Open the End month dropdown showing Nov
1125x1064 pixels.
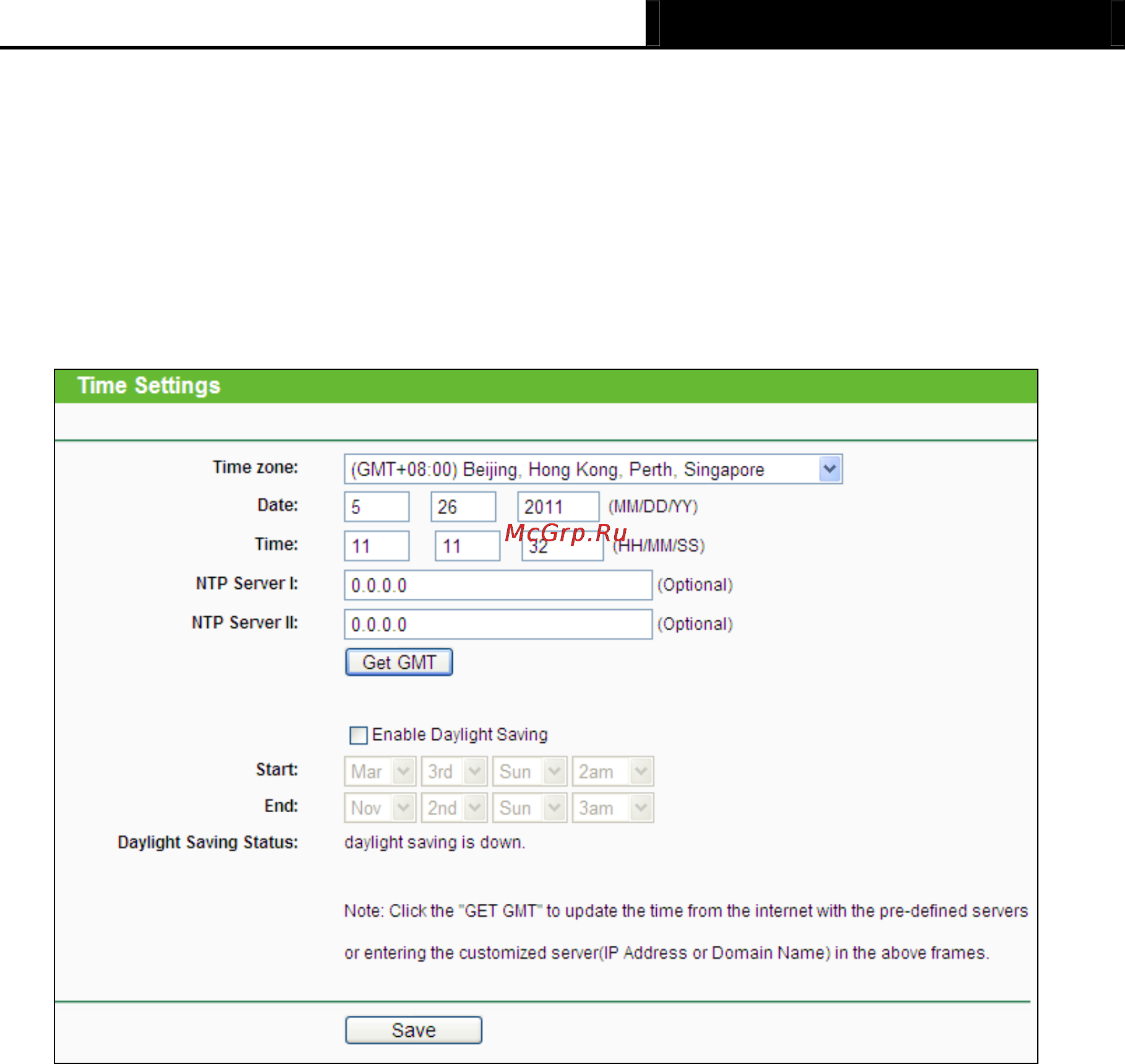[x=380, y=808]
